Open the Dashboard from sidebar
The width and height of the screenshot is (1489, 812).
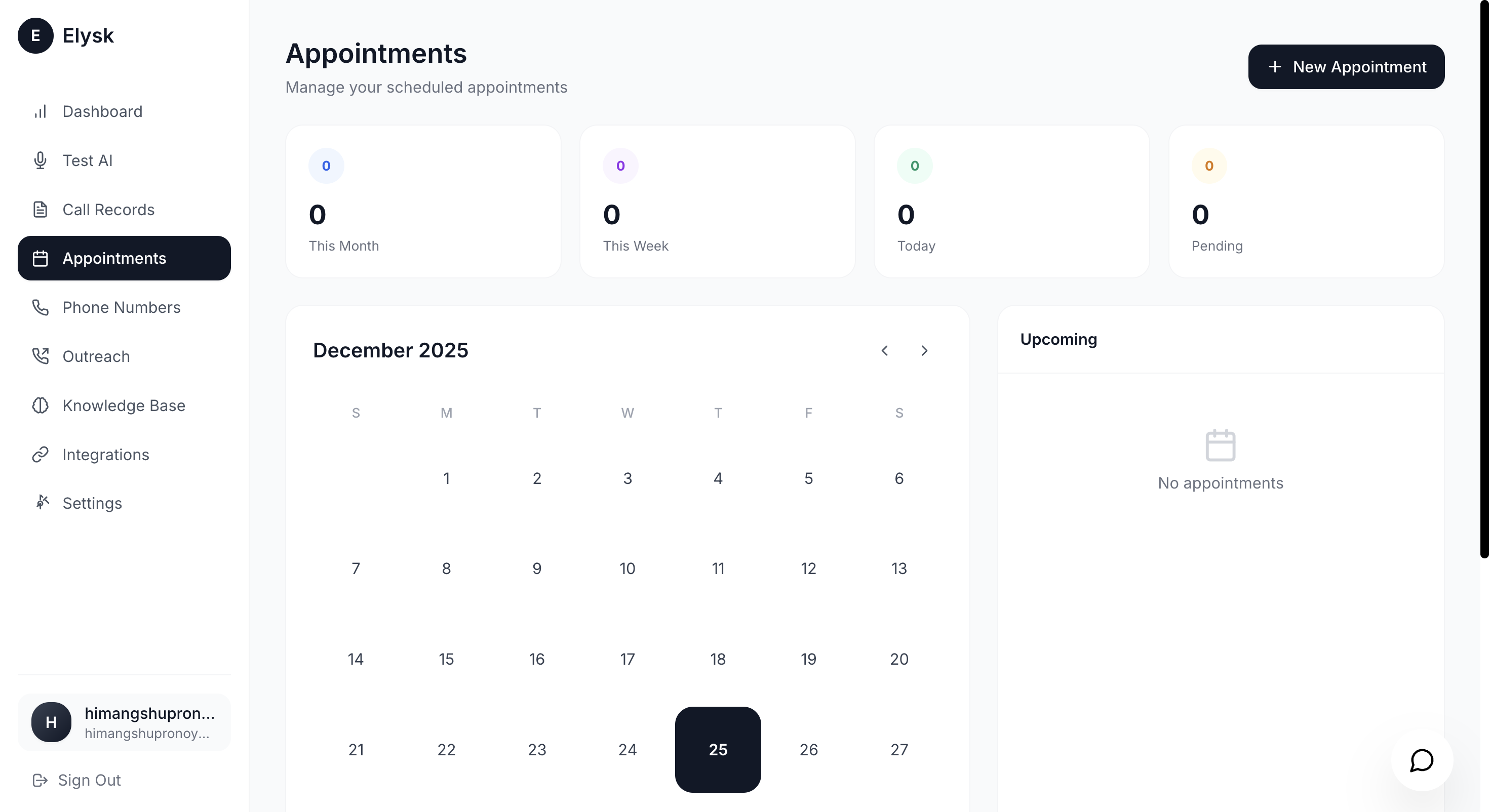(102, 111)
